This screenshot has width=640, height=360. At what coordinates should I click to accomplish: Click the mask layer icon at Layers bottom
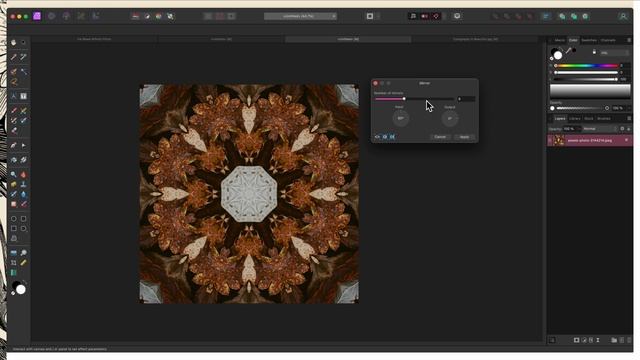[x=576, y=340]
